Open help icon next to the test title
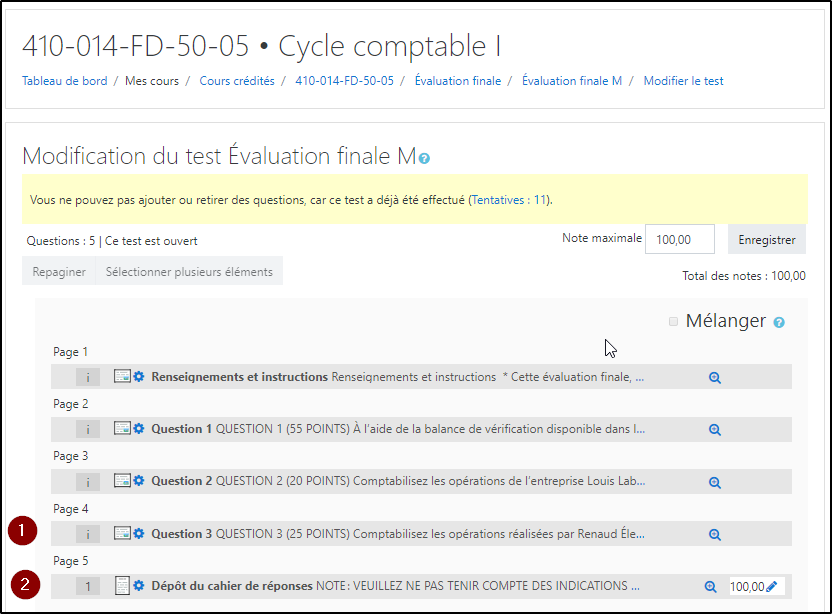 (x=425, y=158)
